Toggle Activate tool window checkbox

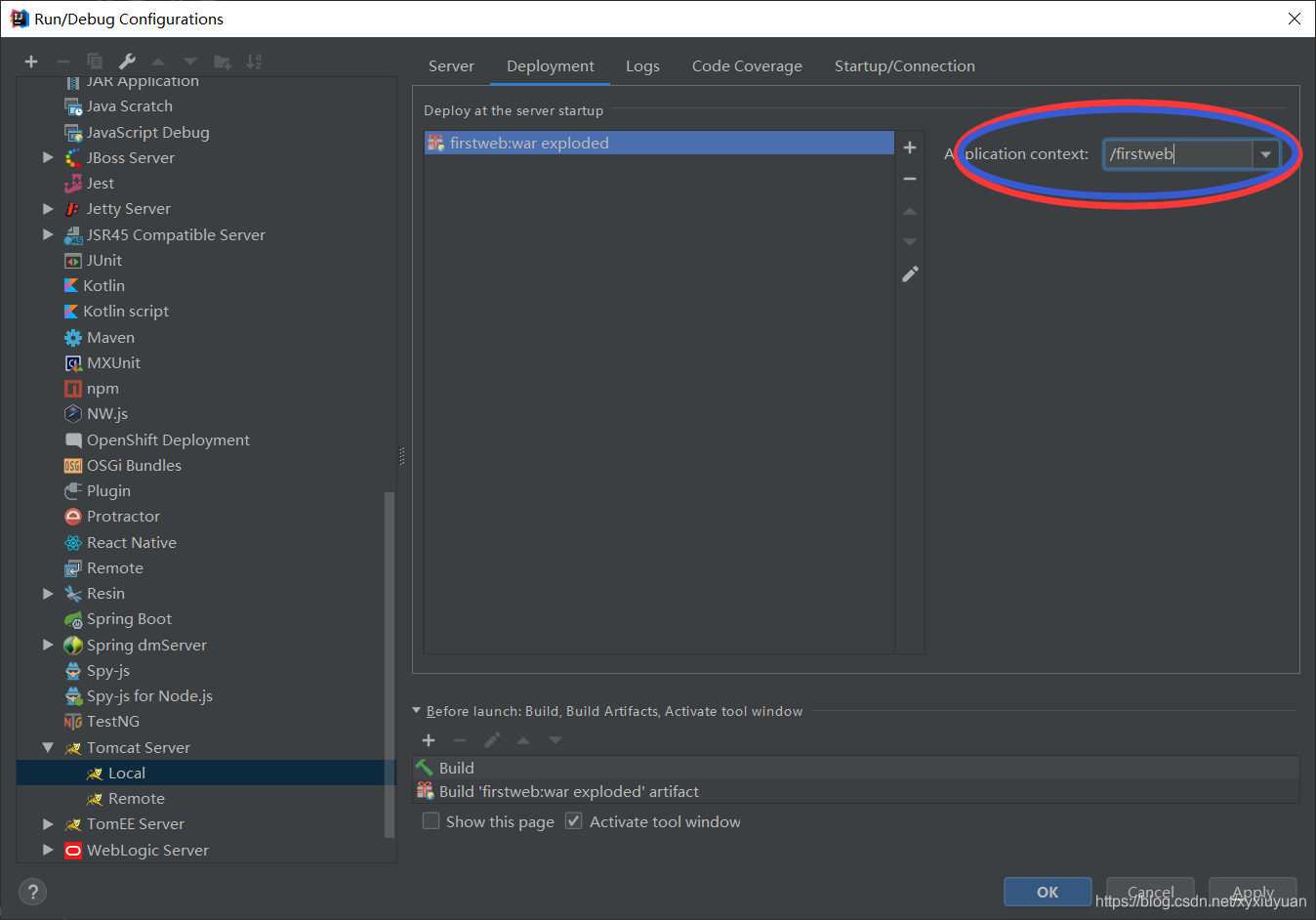pyautogui.click(x=574, y=820)
